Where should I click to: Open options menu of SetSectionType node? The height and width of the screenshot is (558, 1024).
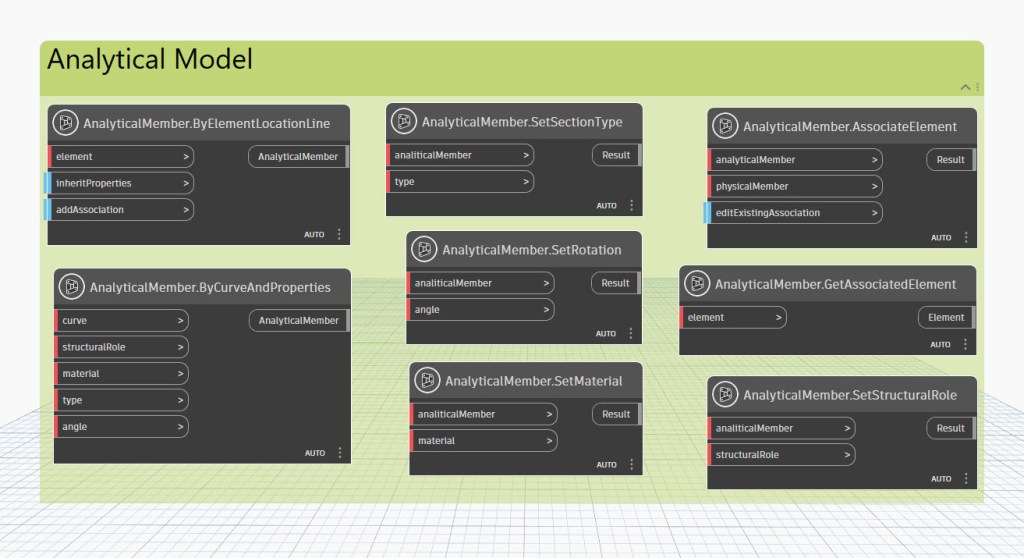pyautogui.click(x=632, y=205)
